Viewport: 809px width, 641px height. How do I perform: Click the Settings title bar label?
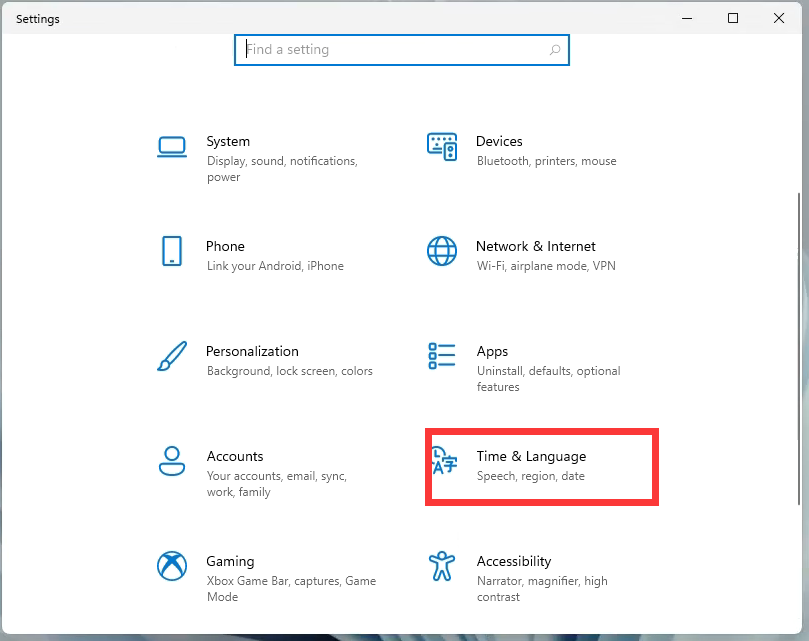point(37,18)
